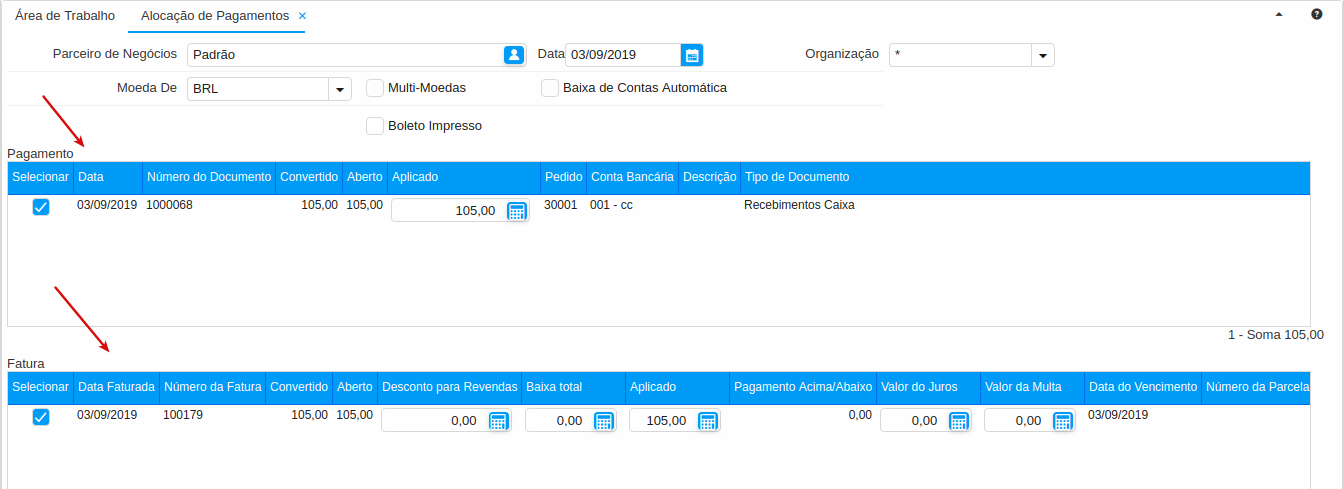Open calculator for Desconto para Revendas
This screenshot has height=489, width=1343.
pos(498,421)
